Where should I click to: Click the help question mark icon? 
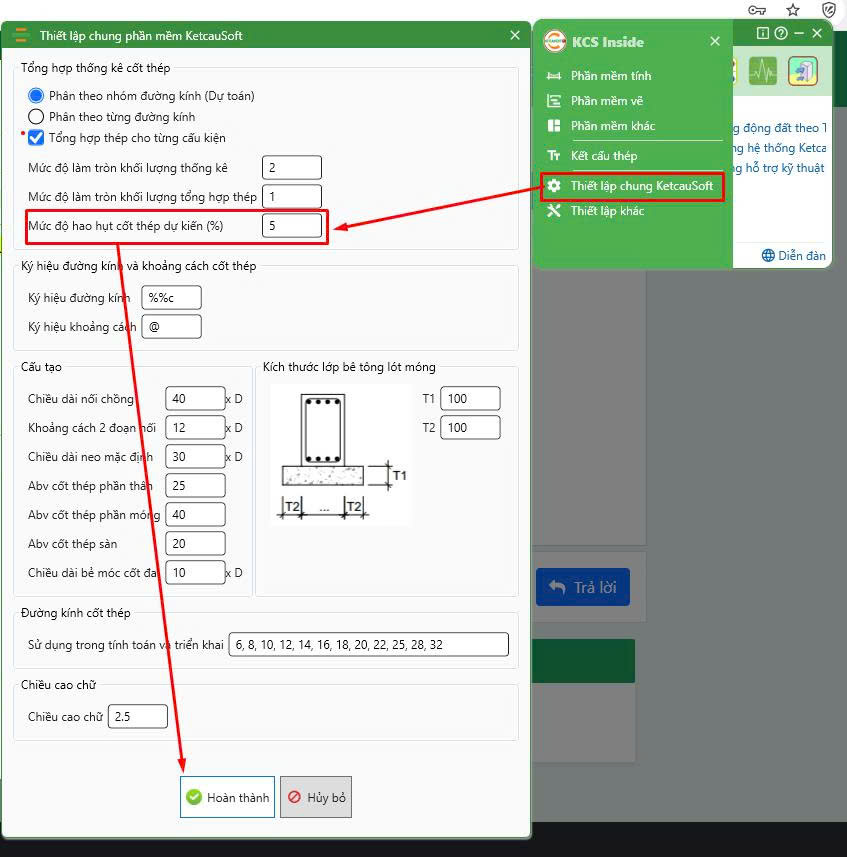coord(780,33)
